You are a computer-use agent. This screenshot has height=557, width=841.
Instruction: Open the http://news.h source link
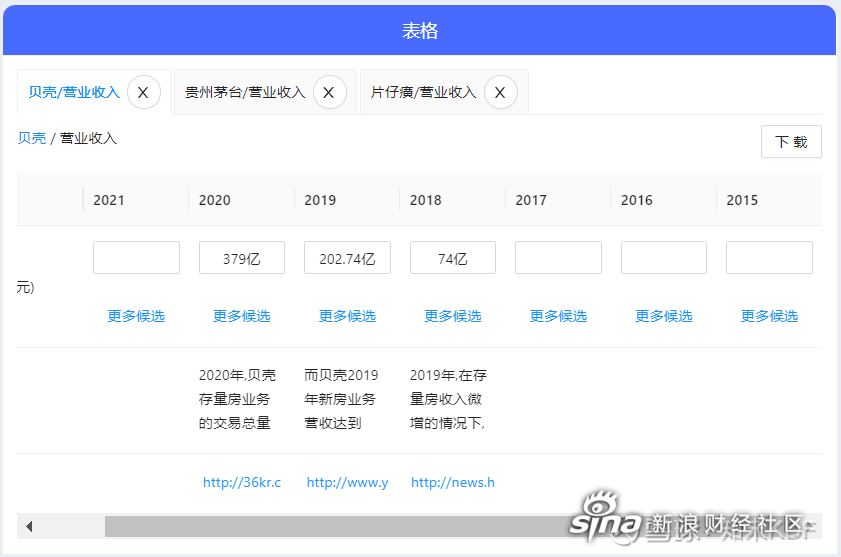453,482
